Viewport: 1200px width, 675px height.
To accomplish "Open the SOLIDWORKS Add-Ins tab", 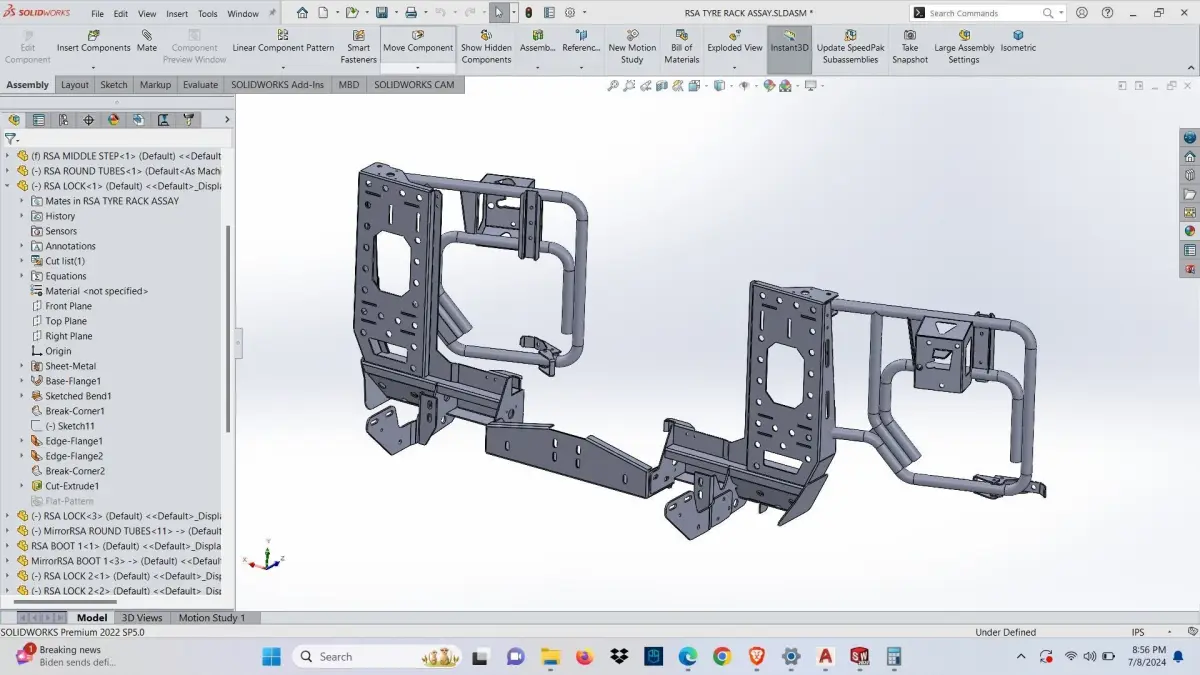I will (277, 85).
